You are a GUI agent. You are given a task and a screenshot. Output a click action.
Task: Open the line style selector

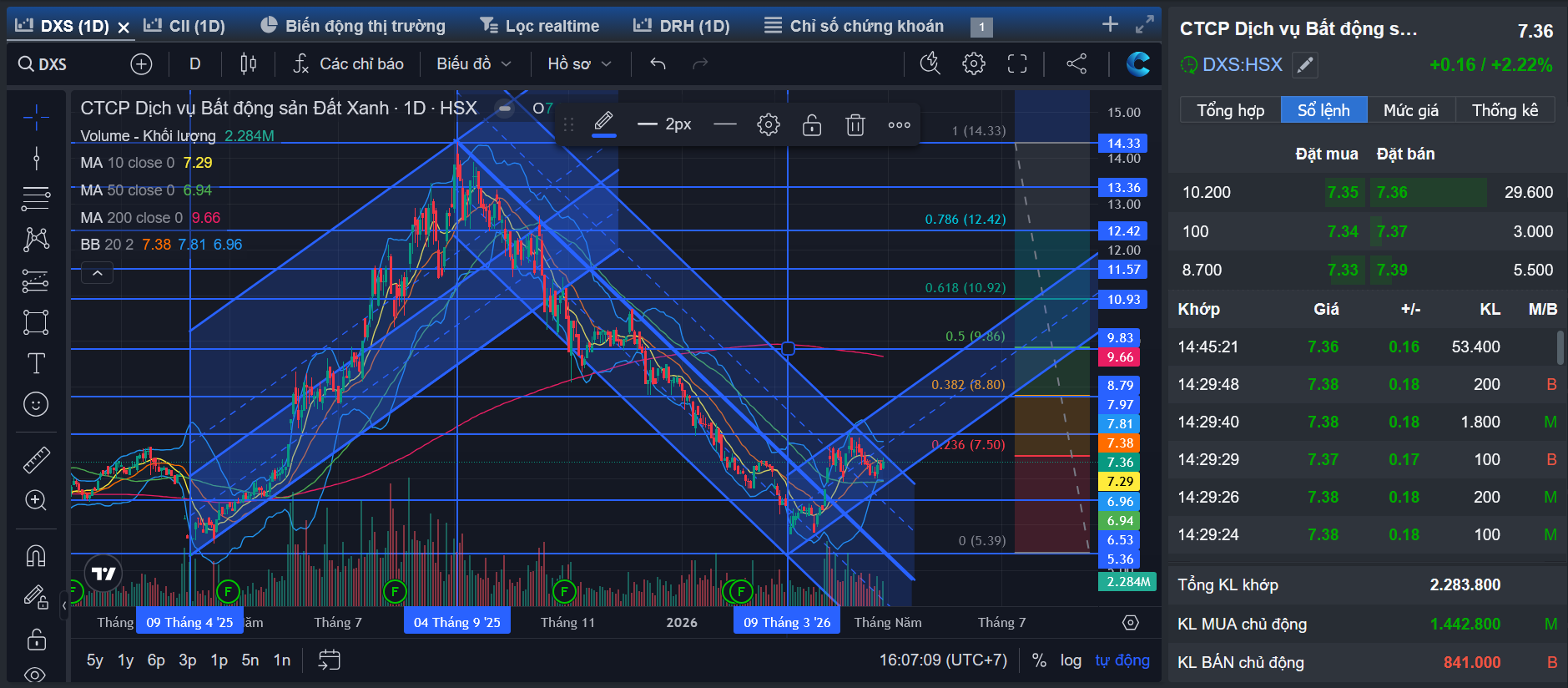(x=726, y=124)
